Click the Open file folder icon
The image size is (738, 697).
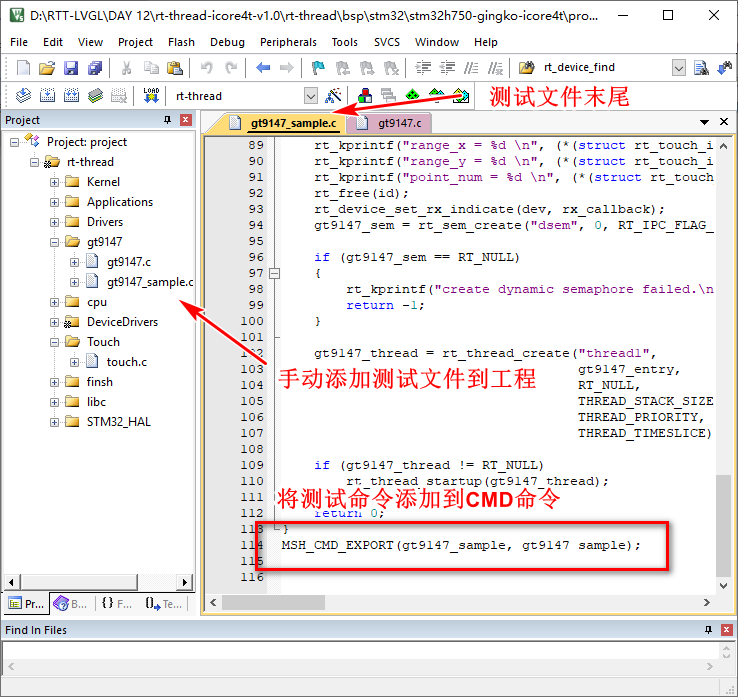[x=47, y=68]
